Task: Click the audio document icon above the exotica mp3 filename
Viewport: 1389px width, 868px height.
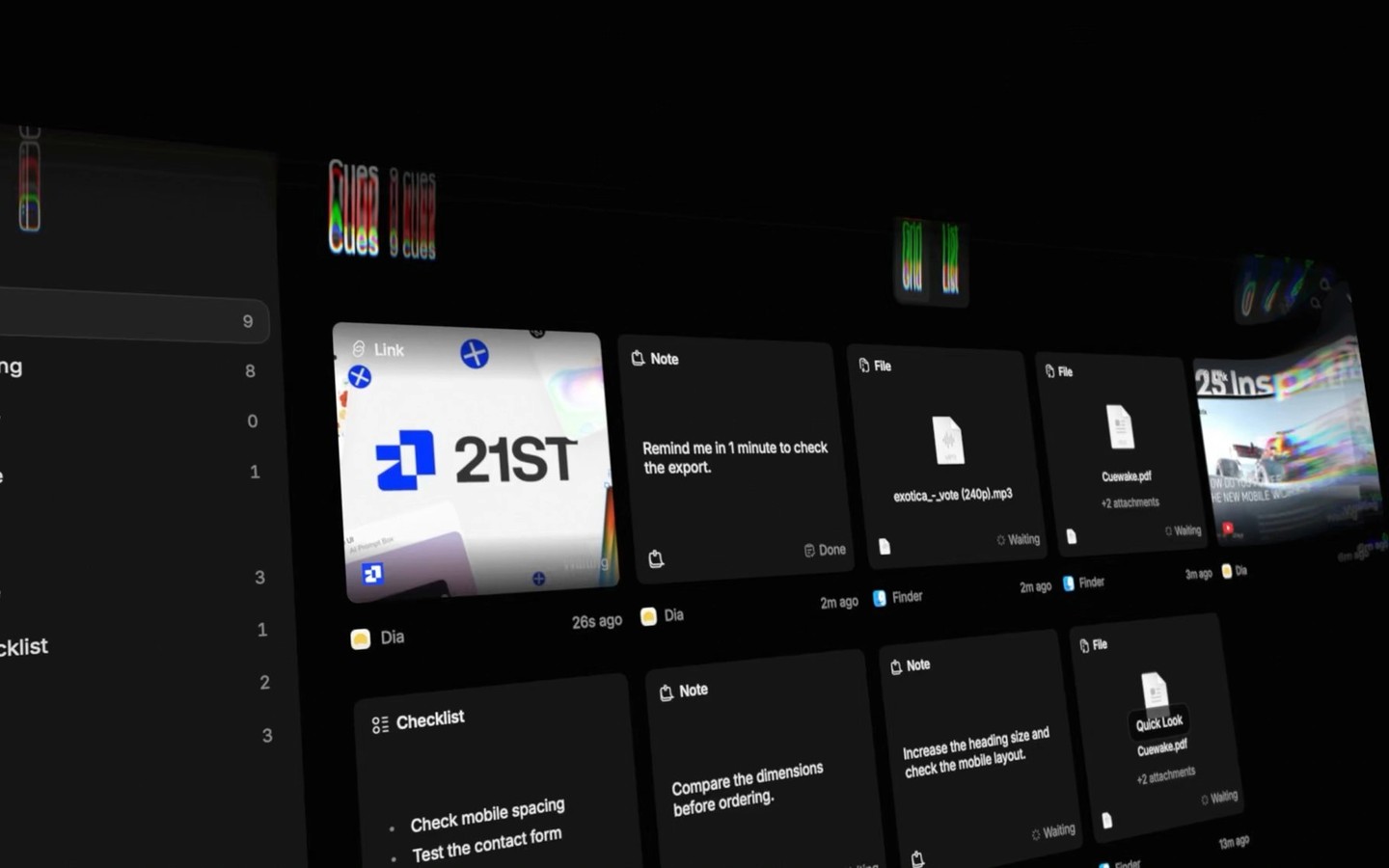Action: click(x=948, y=440)
